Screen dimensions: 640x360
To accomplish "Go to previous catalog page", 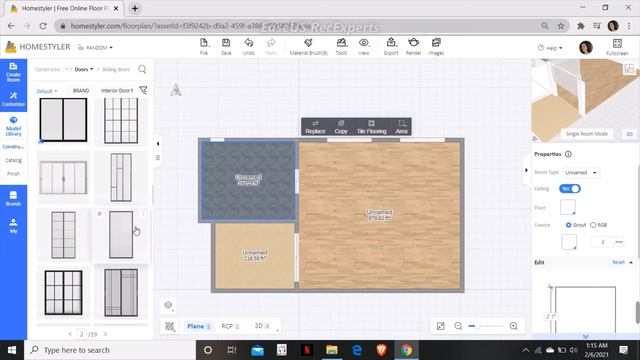I will (70, 334).
